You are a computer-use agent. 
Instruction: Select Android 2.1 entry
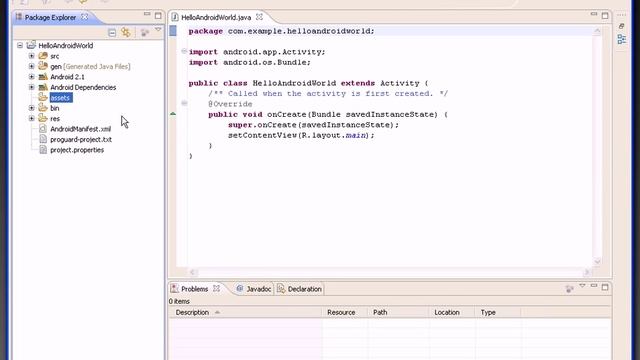click(x=67, y=77)
